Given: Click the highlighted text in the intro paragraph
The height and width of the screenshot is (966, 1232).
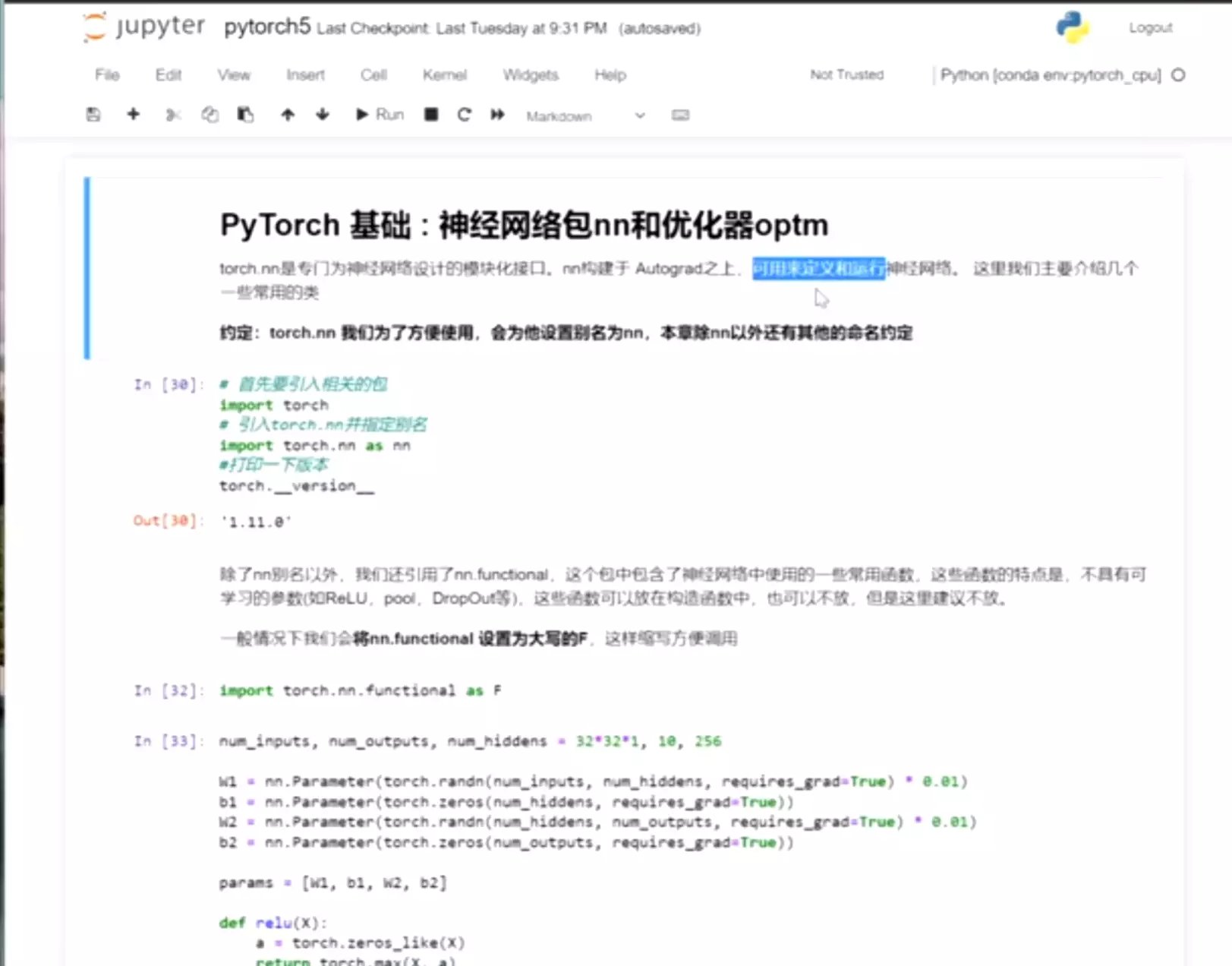Looking at the screenshot, I should point(818,268).
